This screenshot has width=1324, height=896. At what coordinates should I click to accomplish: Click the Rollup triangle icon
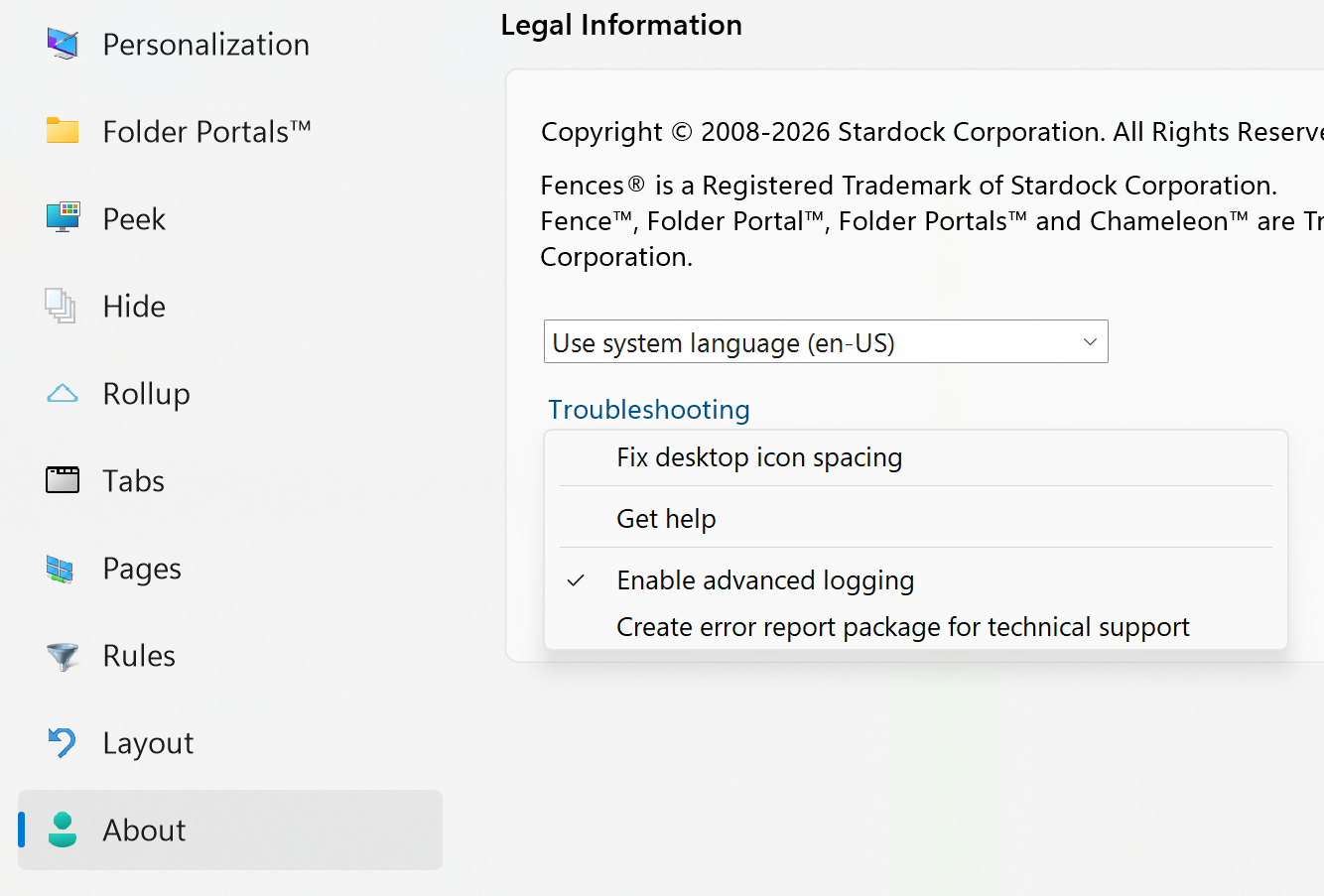pyautogui.click(x=62, y=394)
